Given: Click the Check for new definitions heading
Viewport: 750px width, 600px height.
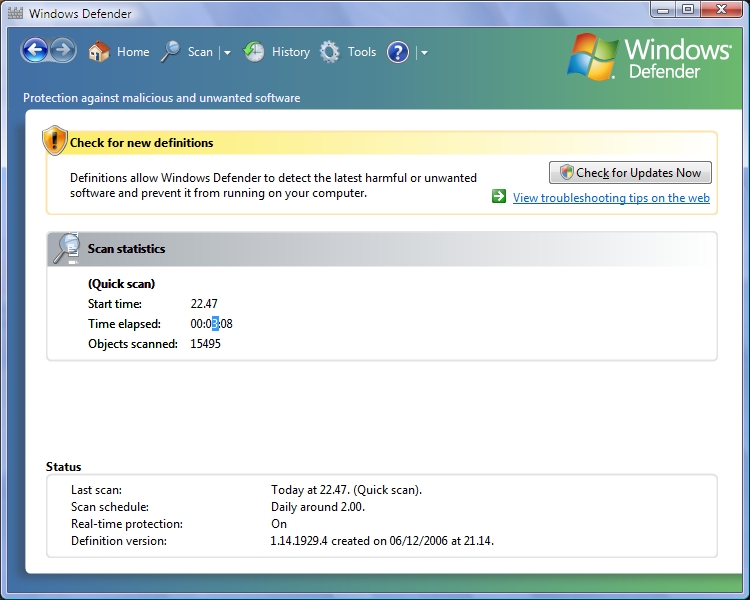Looking at the screenshot, I should click(142, 143).
